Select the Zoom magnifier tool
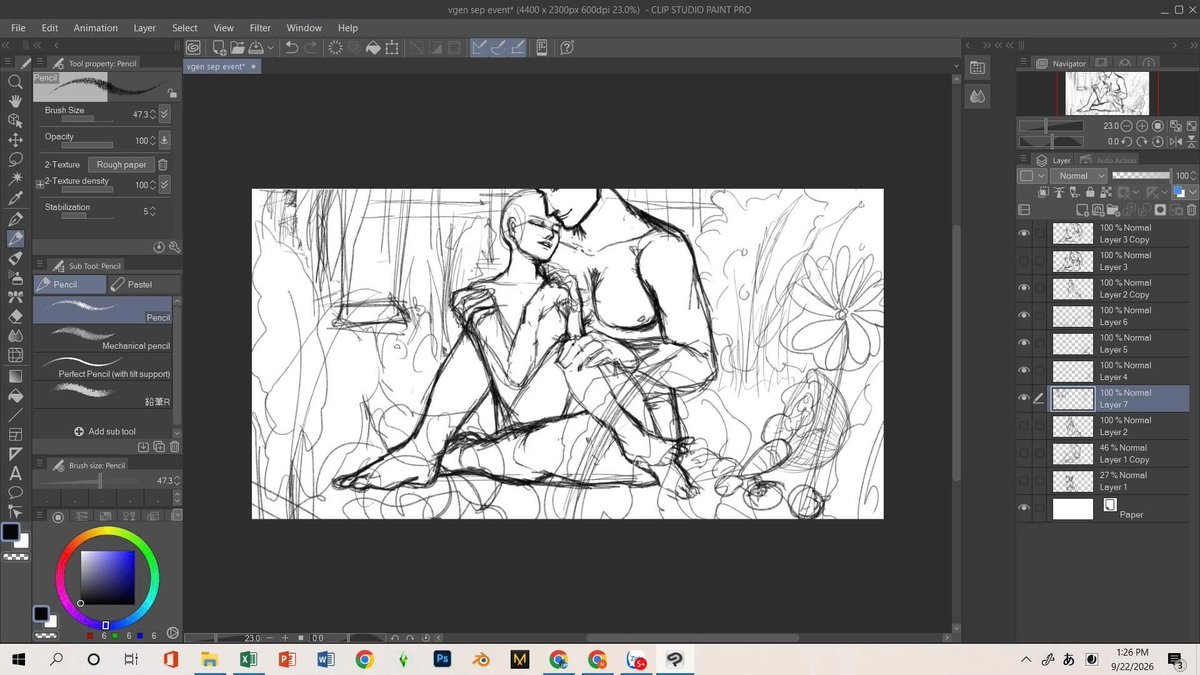This screenshot has width=1200, height=675. click(x=15, y=82)
